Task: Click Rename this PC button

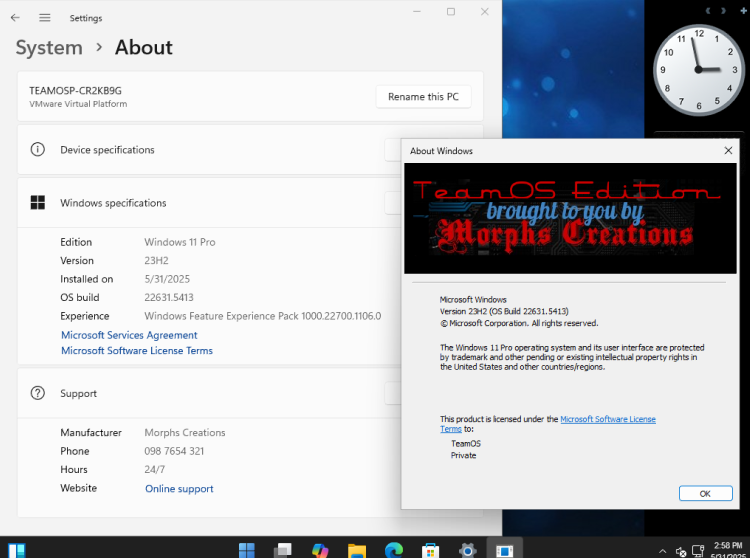Action: tap(423, 97)
